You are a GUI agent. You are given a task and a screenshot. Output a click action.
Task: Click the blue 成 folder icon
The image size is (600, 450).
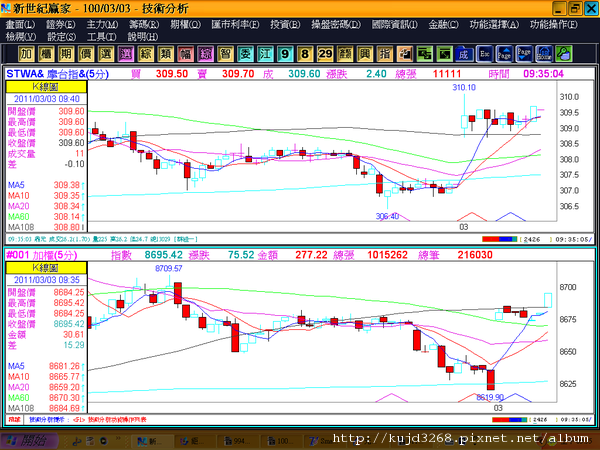(x=464, y=54)
